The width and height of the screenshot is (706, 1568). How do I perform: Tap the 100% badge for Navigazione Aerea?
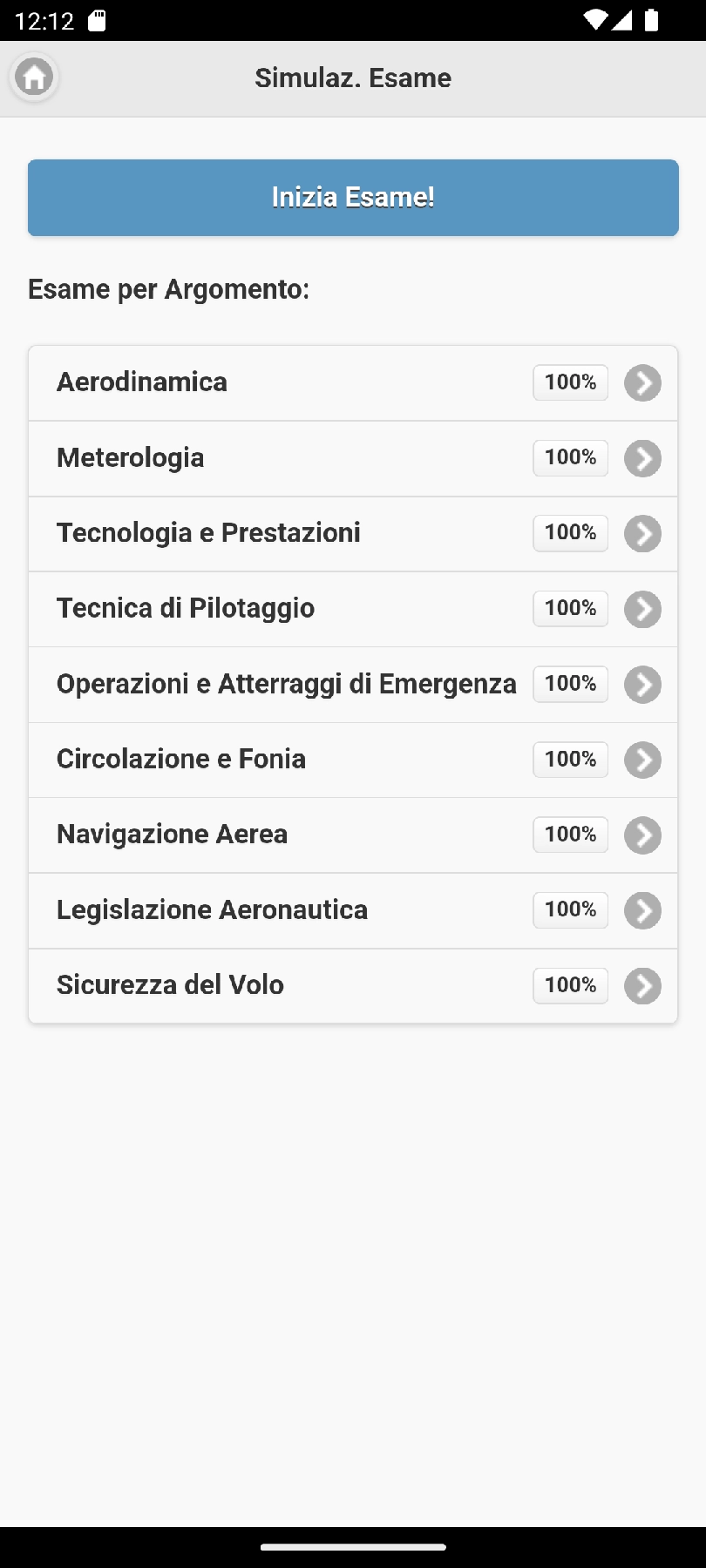[x=570, y=835]
